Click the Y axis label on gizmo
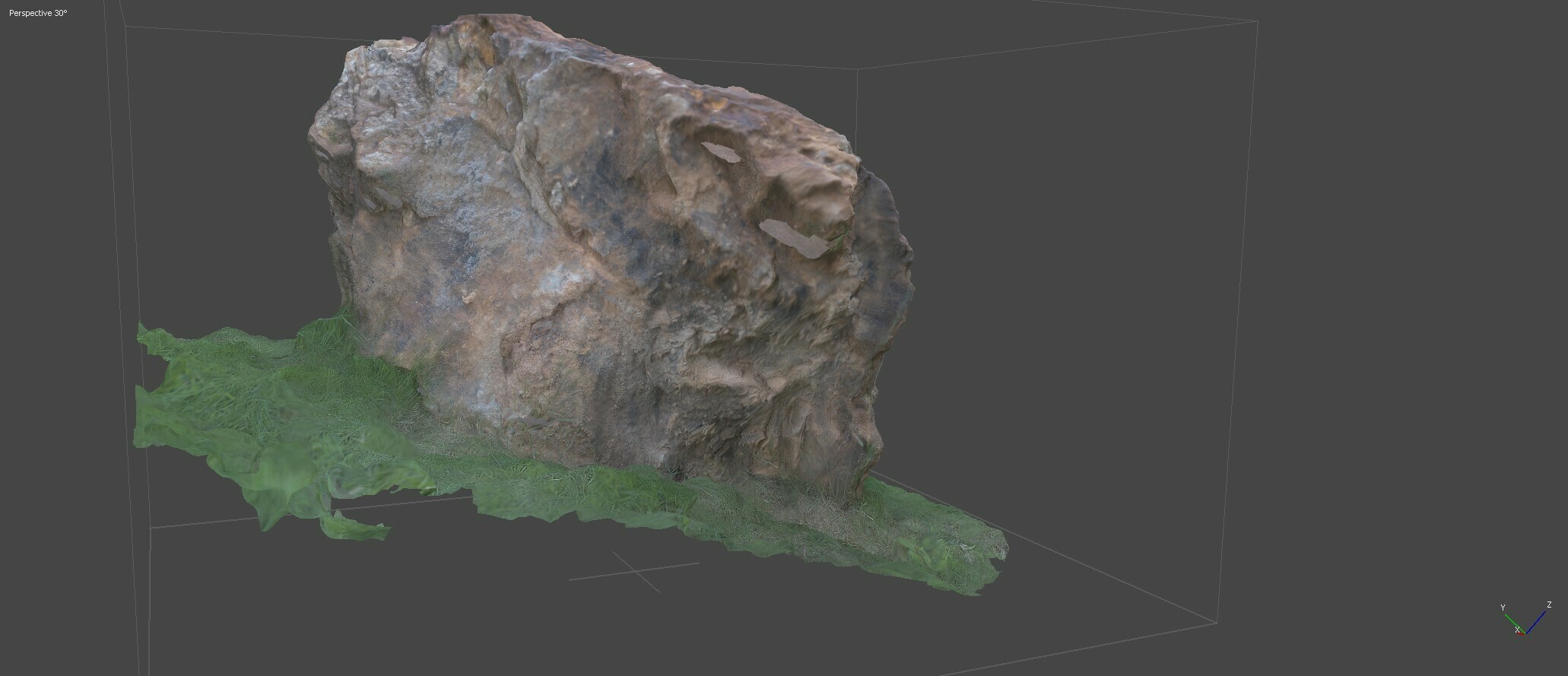Screen dimensions: 1568x676 (1503, 608)
